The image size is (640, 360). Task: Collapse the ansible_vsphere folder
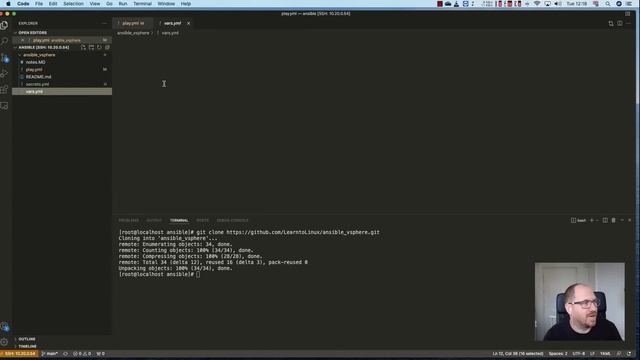(x=62, y=55)
